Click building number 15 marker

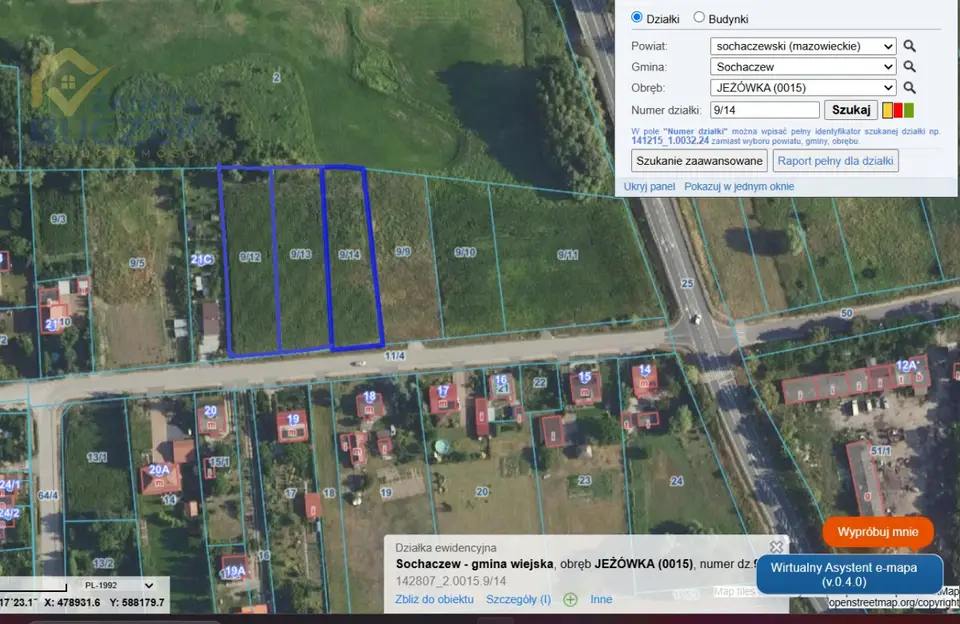point(585,377)
